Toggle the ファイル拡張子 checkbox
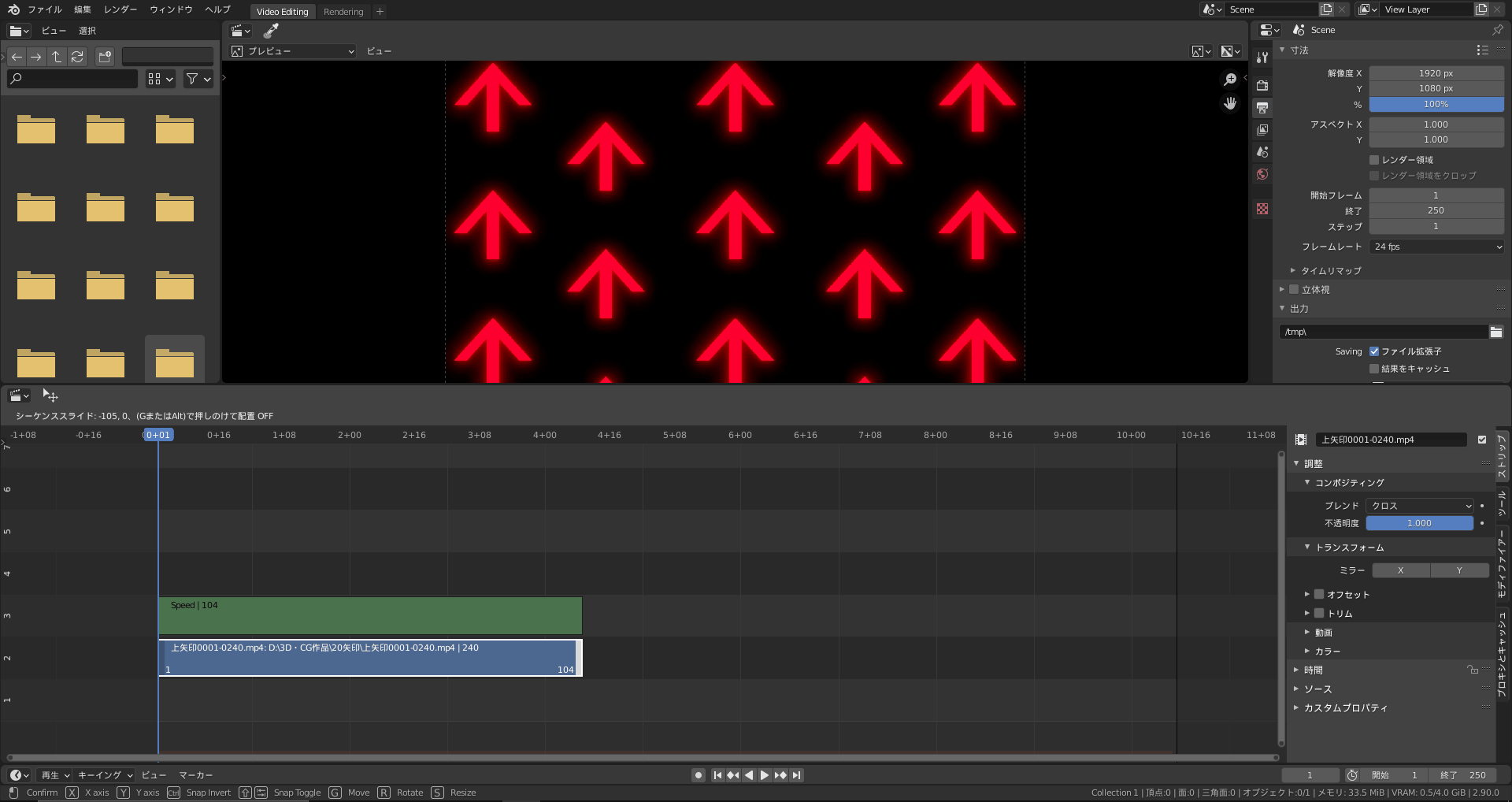 pos(1374,351)
